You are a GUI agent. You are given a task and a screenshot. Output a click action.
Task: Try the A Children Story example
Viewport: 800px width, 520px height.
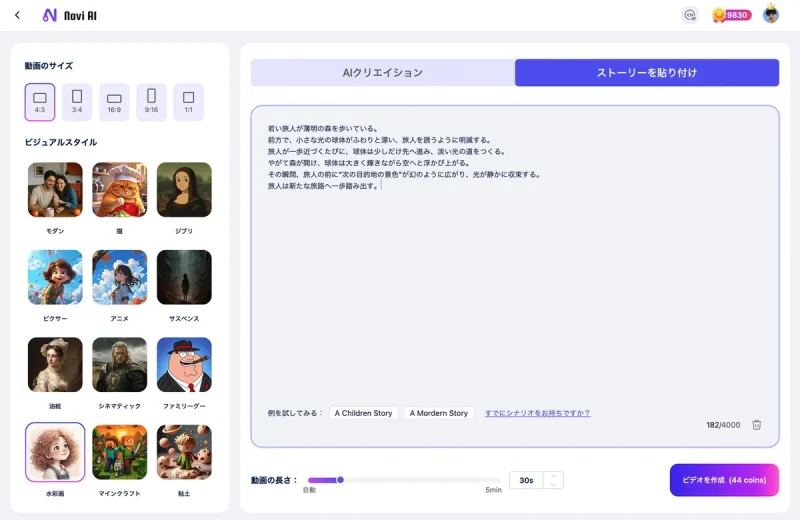coord(364,413)
